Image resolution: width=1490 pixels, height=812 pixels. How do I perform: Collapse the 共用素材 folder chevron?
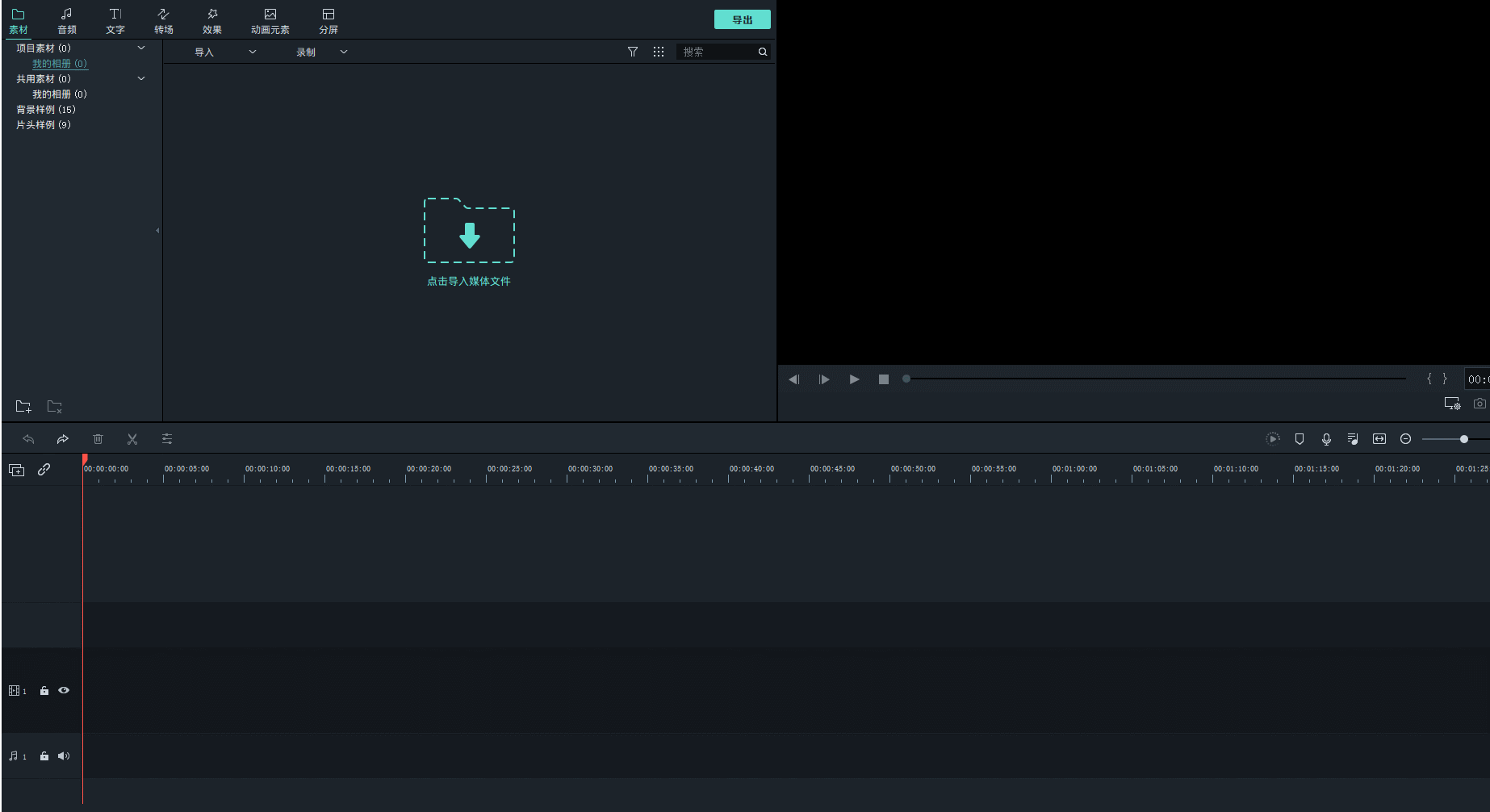pos(141,78)
